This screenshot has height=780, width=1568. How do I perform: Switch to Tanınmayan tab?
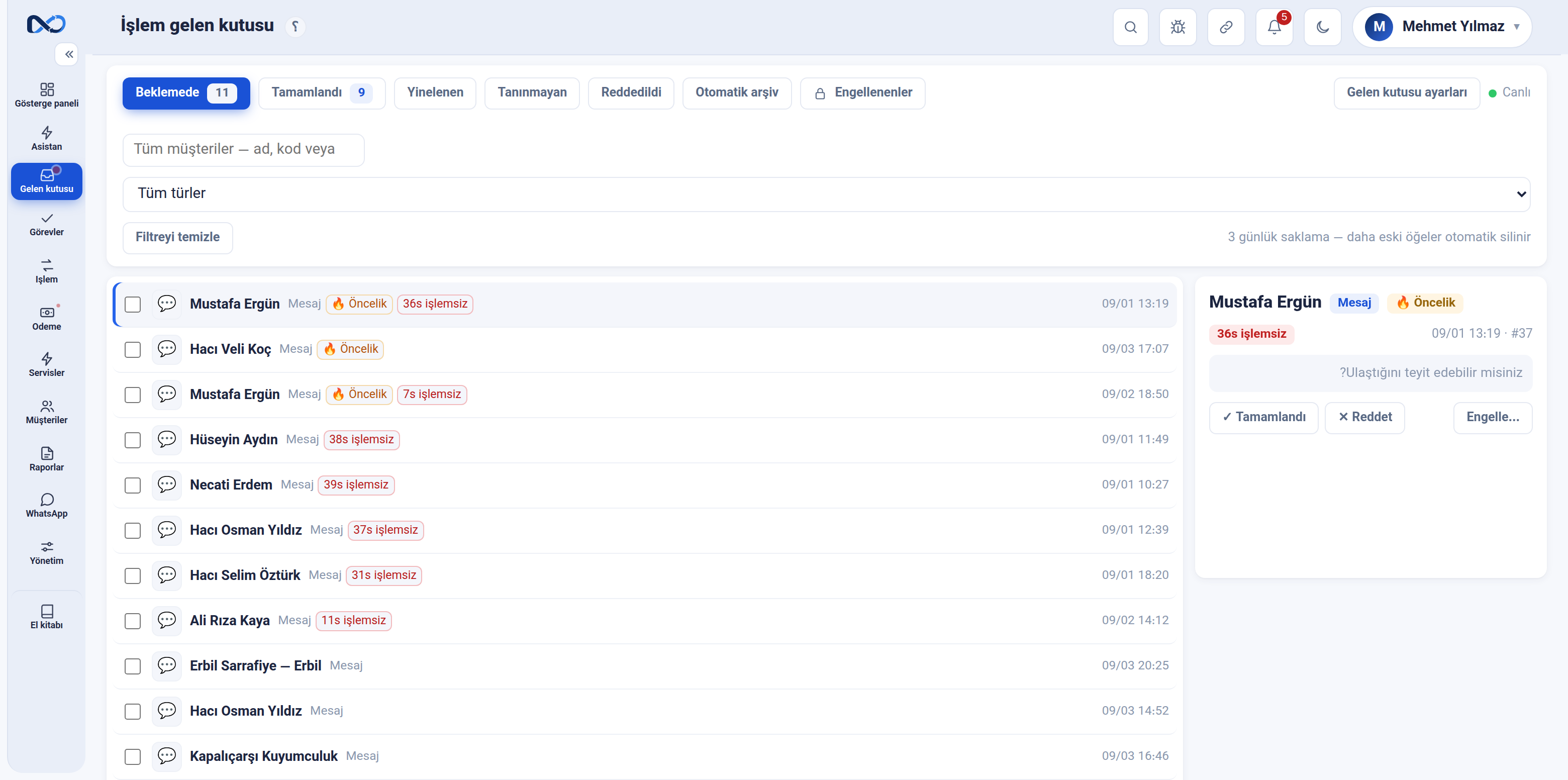531,92
